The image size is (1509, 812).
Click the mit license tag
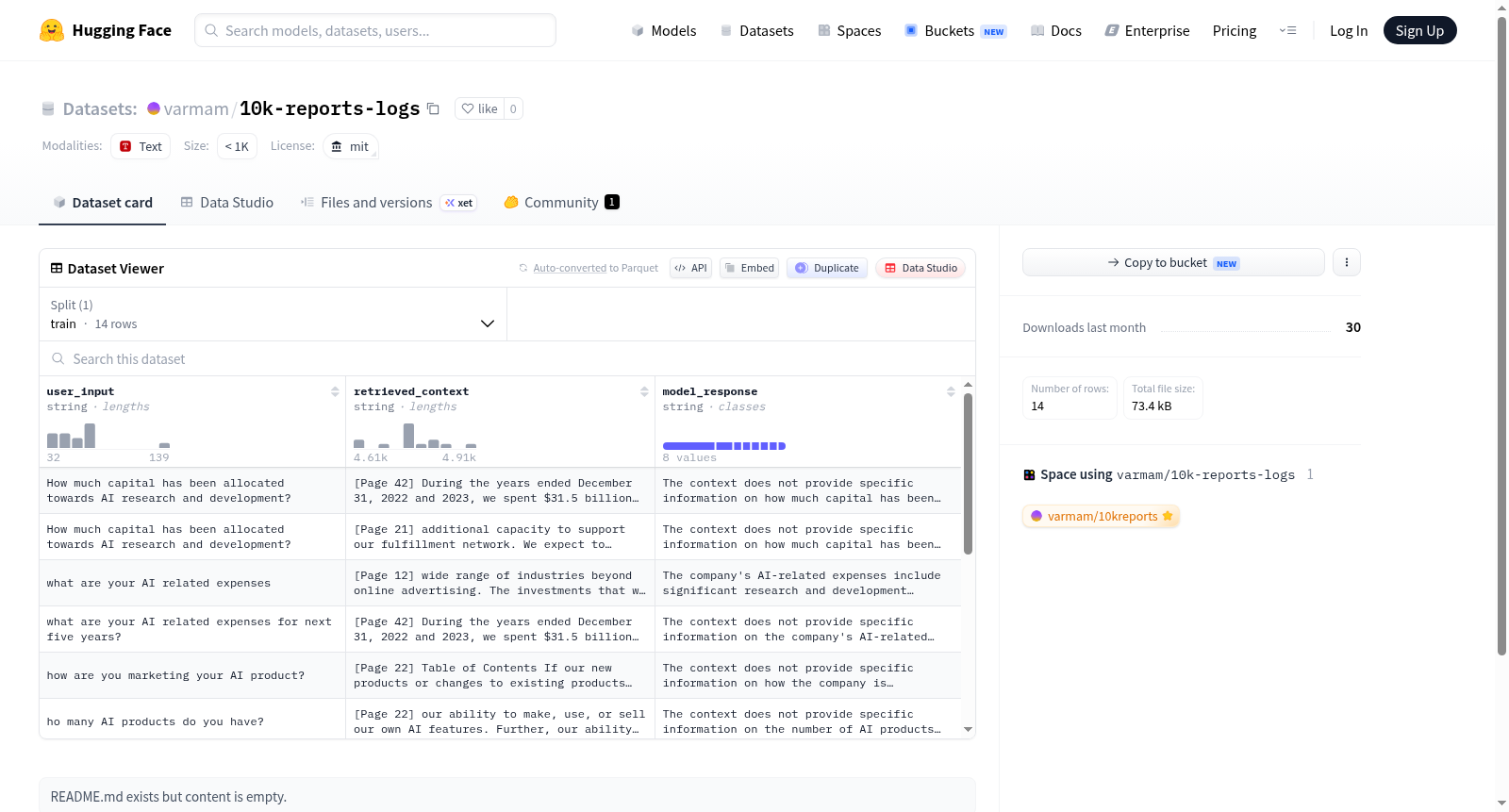[x=351, y=146]
